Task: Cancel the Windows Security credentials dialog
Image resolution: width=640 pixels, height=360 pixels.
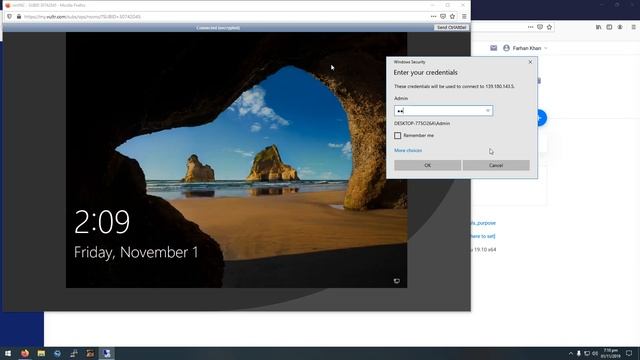Action: pos(496,165)
